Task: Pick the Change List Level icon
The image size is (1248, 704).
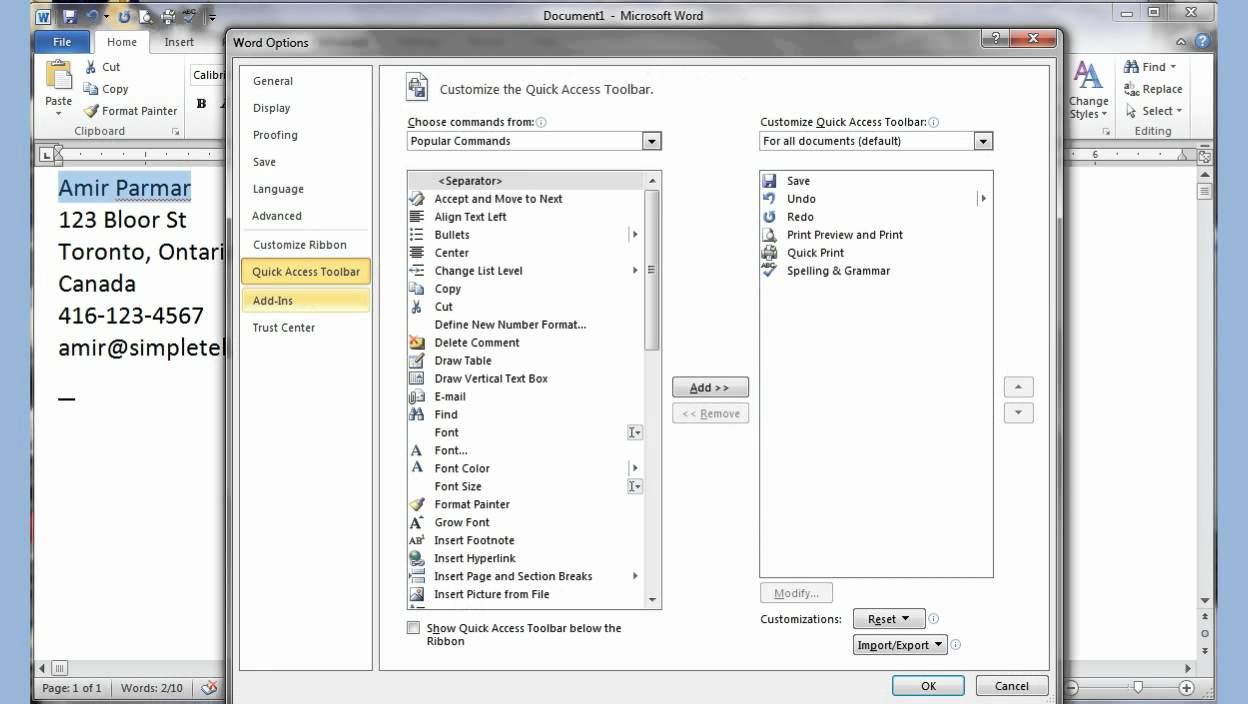Action: pos(417,271)
